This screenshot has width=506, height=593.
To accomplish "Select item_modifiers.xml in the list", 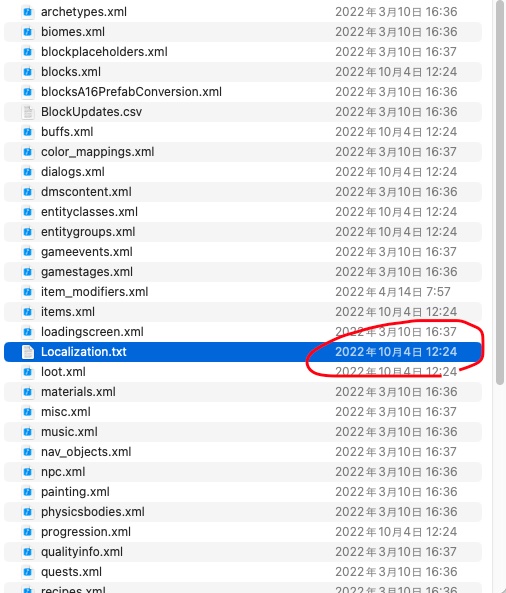I will coord(243,292).
